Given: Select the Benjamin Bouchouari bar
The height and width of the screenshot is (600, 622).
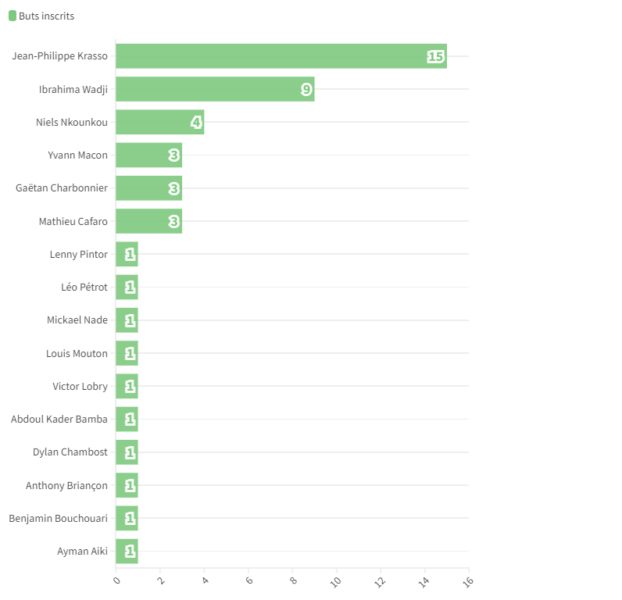Looking at the screenshot, I should [127, 518].
